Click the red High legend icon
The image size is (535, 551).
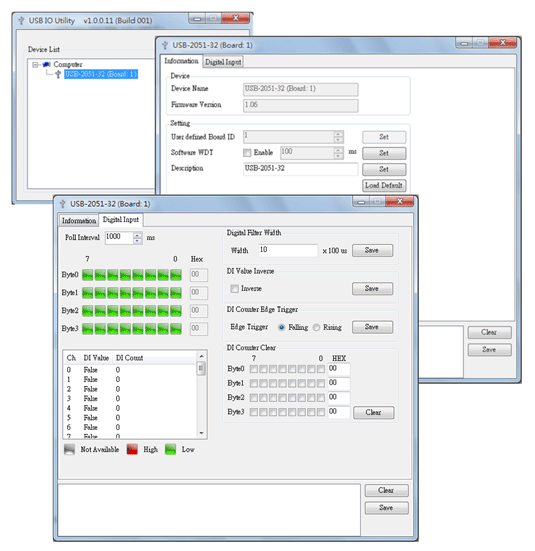pyautogui.click(x=132, y=450)
